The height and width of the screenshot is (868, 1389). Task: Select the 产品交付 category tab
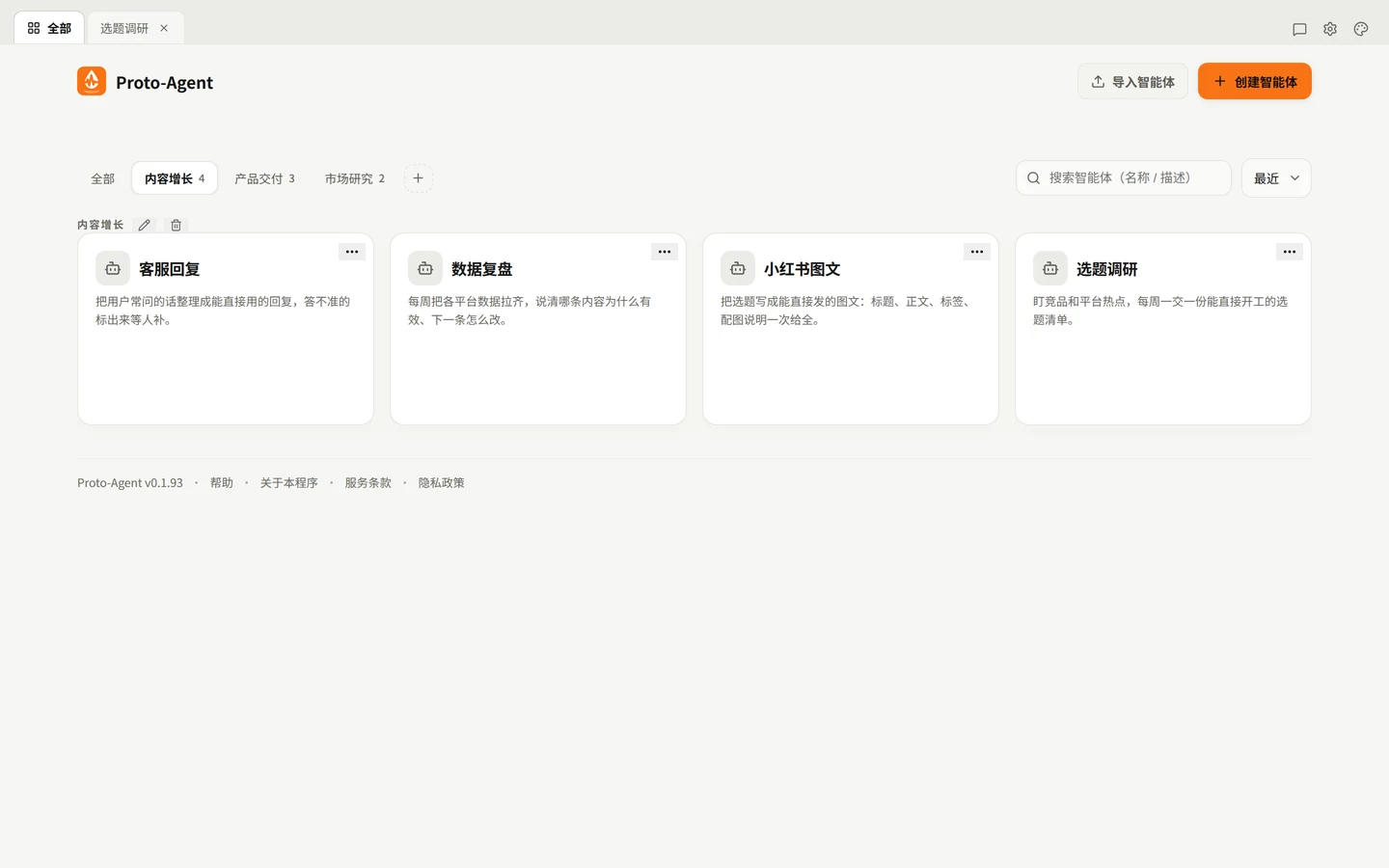[x=264, y=178]
